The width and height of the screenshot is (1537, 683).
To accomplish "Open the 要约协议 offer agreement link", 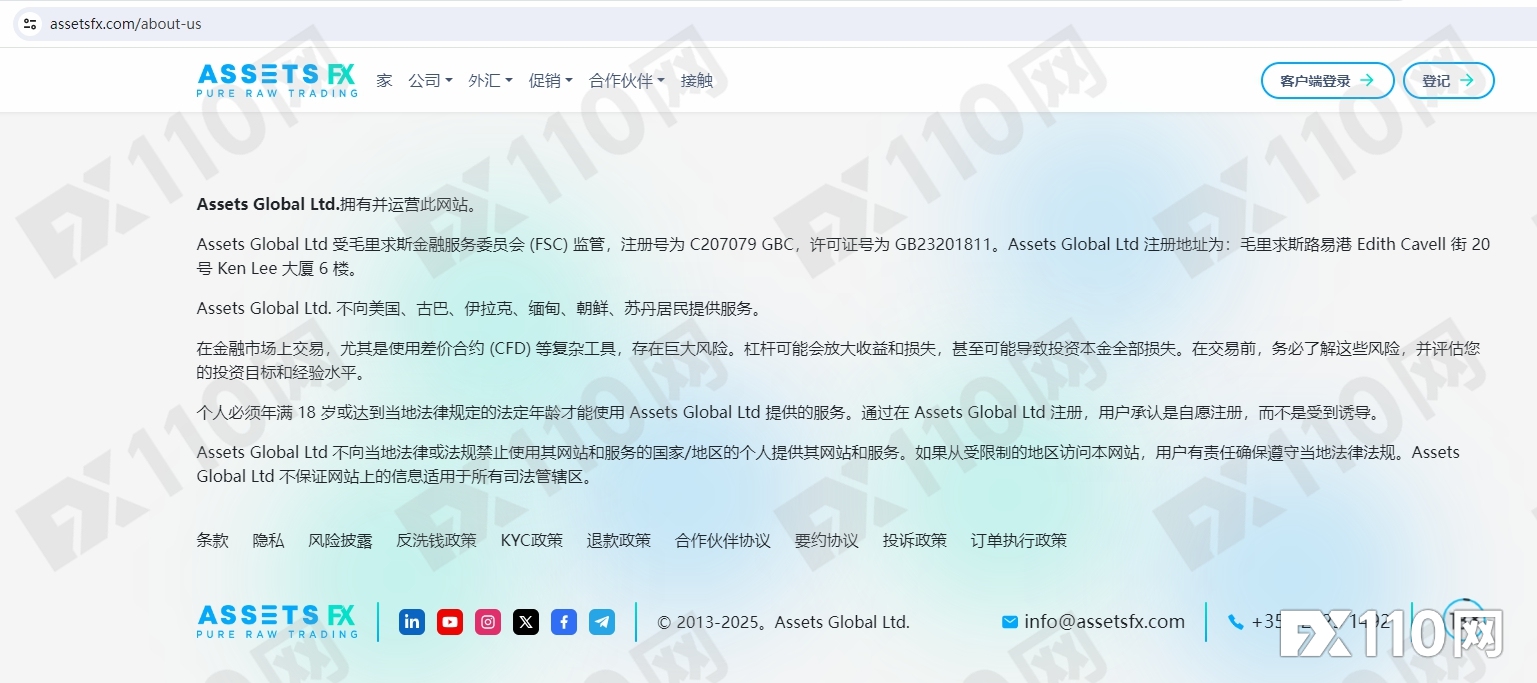I will click(x=827, y=540).
